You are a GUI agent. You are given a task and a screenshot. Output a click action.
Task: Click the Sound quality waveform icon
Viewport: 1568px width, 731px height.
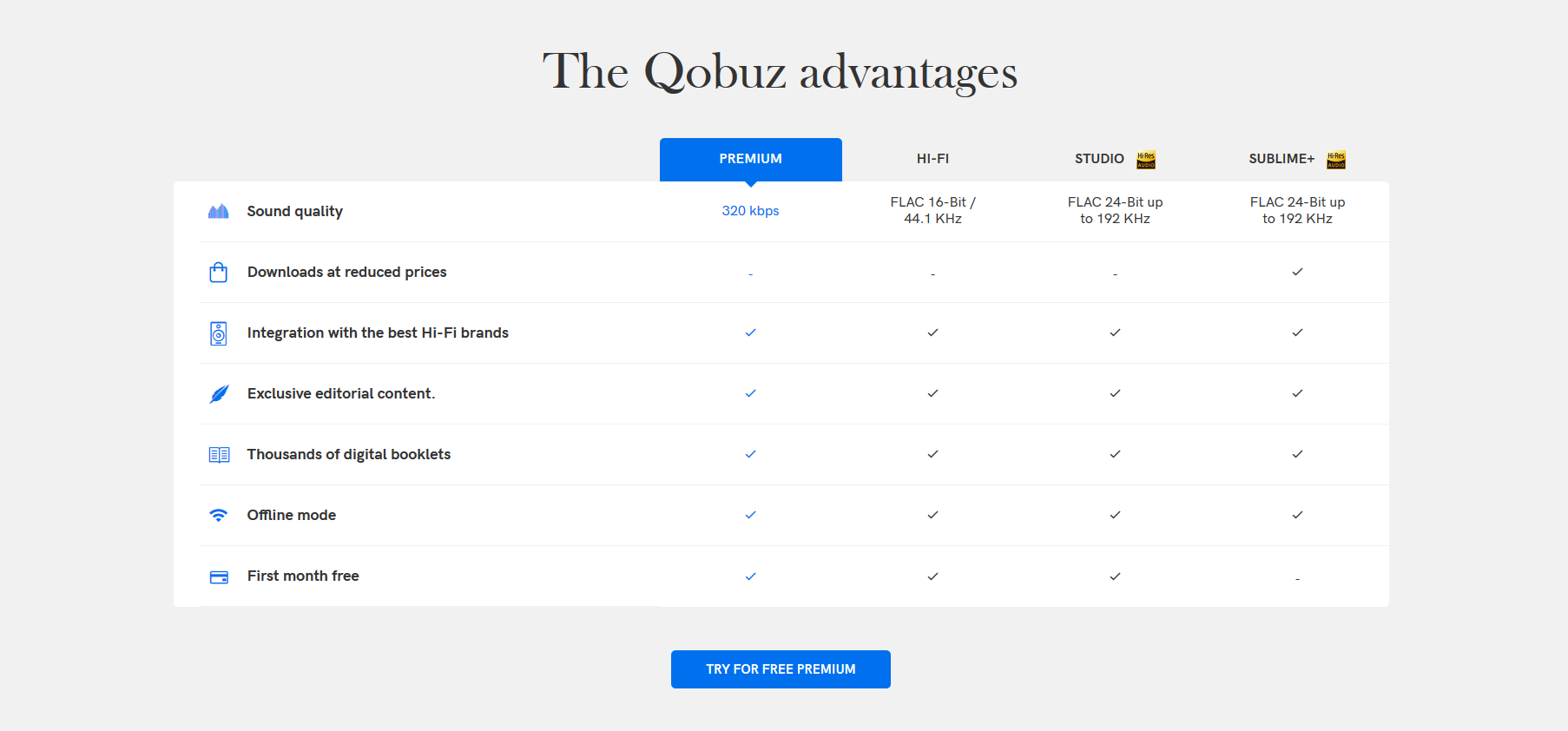click(x=219, y=211)
